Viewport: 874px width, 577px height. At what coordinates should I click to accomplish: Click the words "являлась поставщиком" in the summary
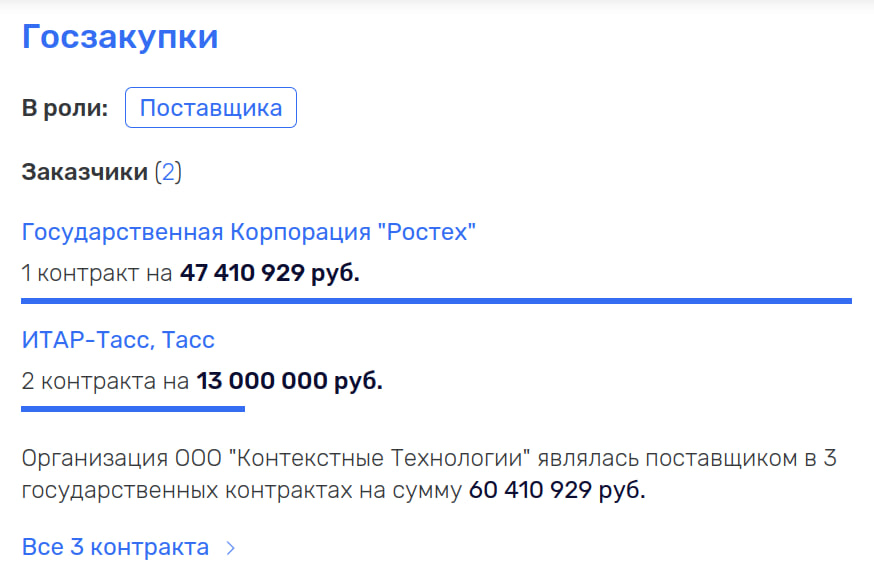pyautogui.click(x=662, y=459)
